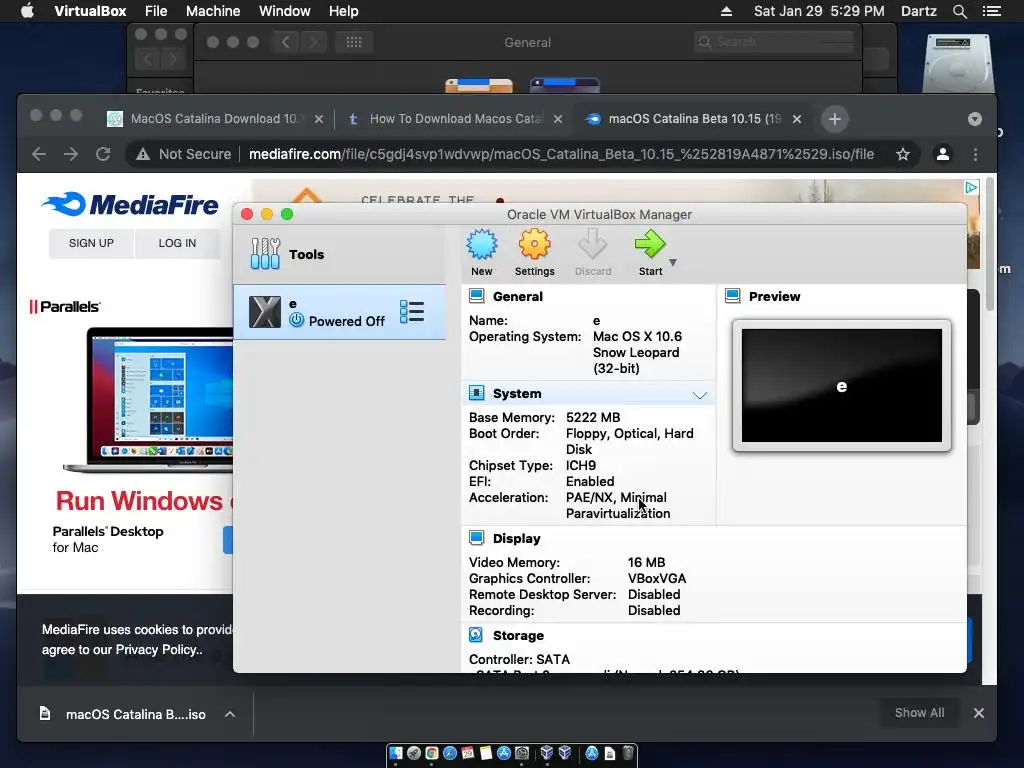Image resolution: width=1024 pixels, height=768 pixels.
Task: Click the Preview panel icon
Action: coord(733,296)
